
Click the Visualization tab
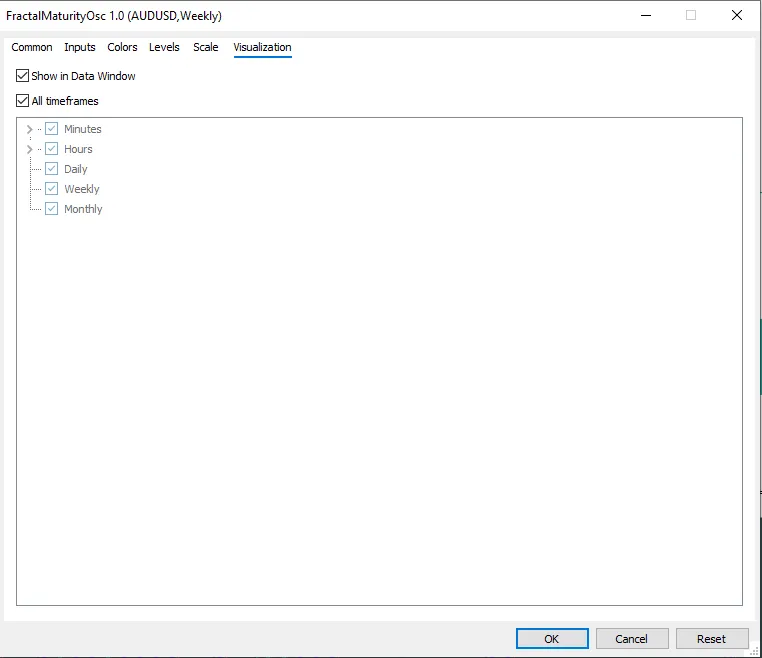(x=262, y=47)
